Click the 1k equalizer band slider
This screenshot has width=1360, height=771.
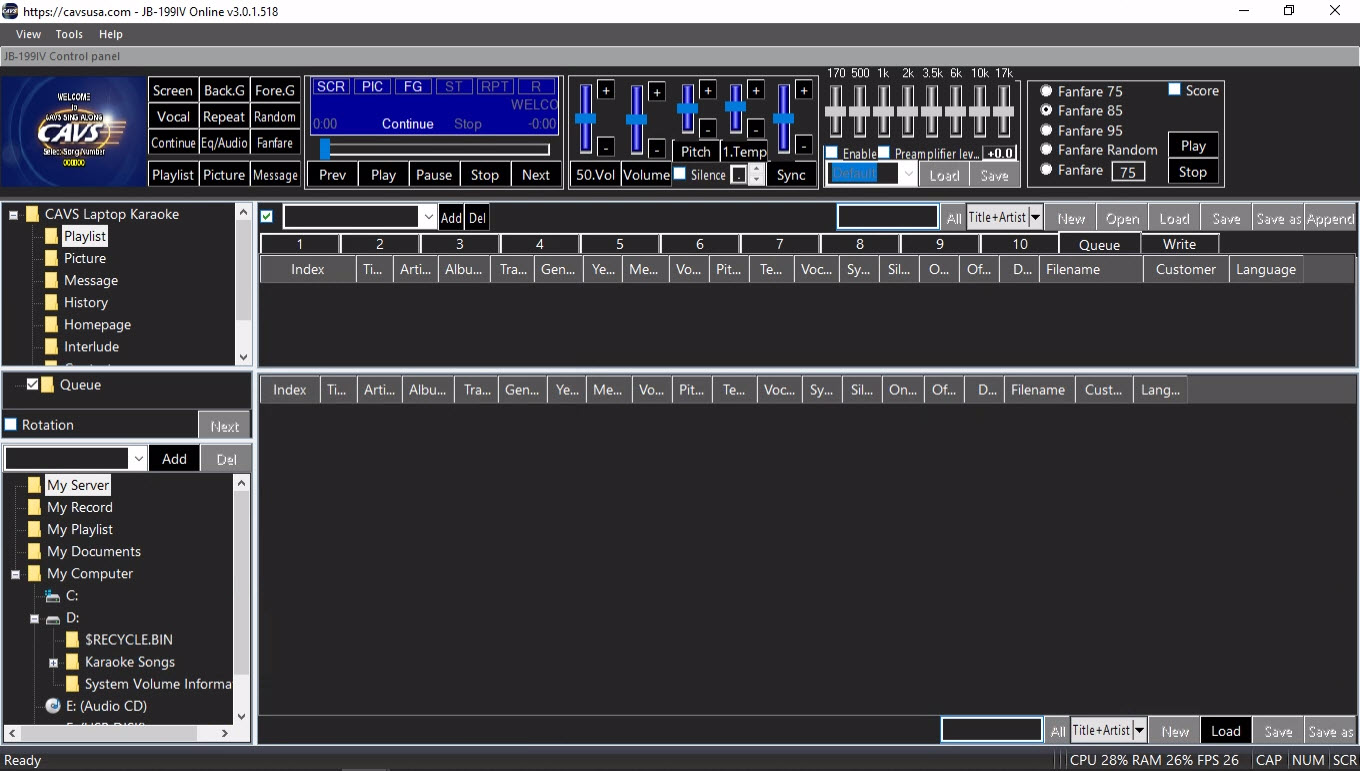click(883, 112)
